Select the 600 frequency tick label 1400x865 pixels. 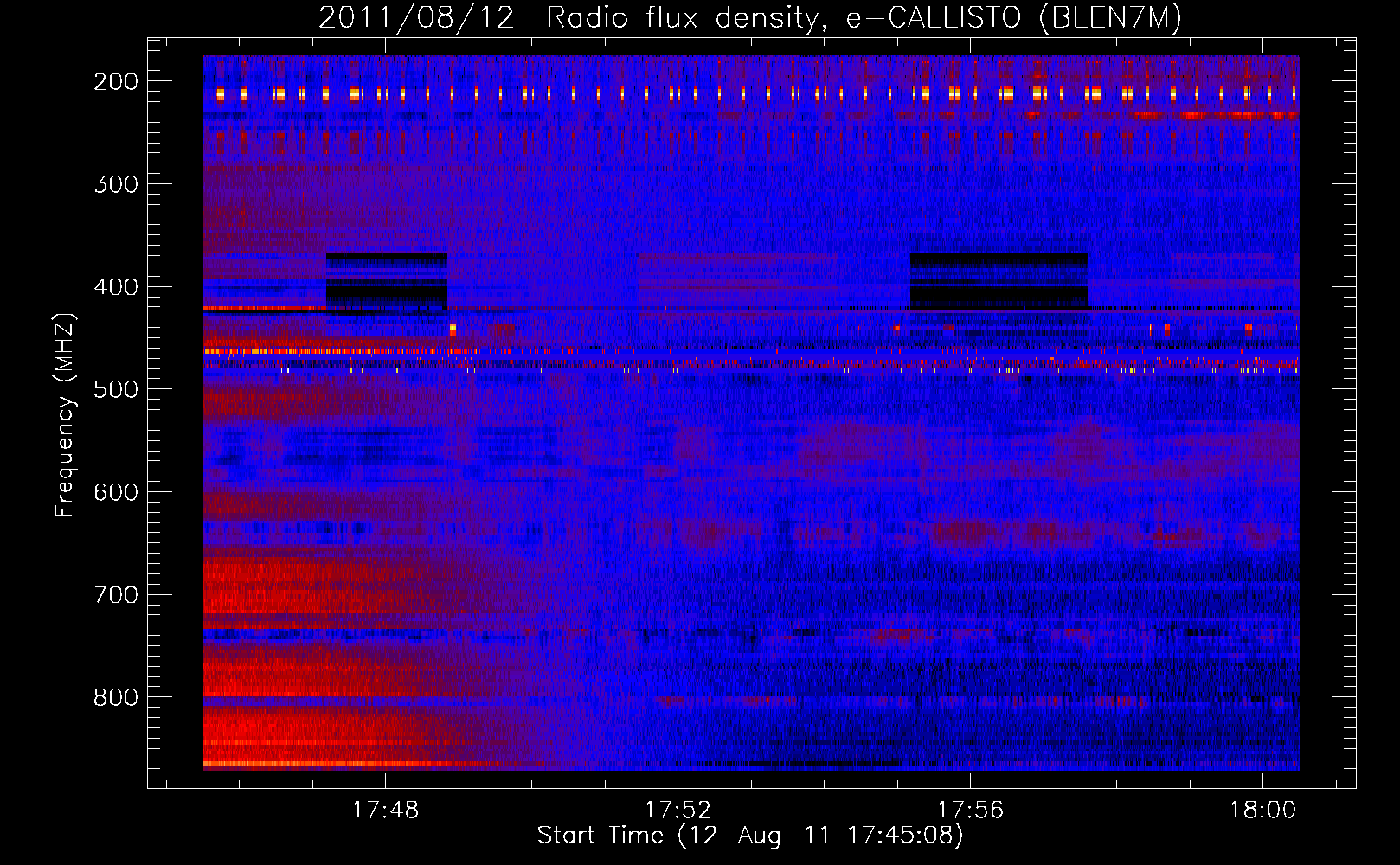point(116,492)
